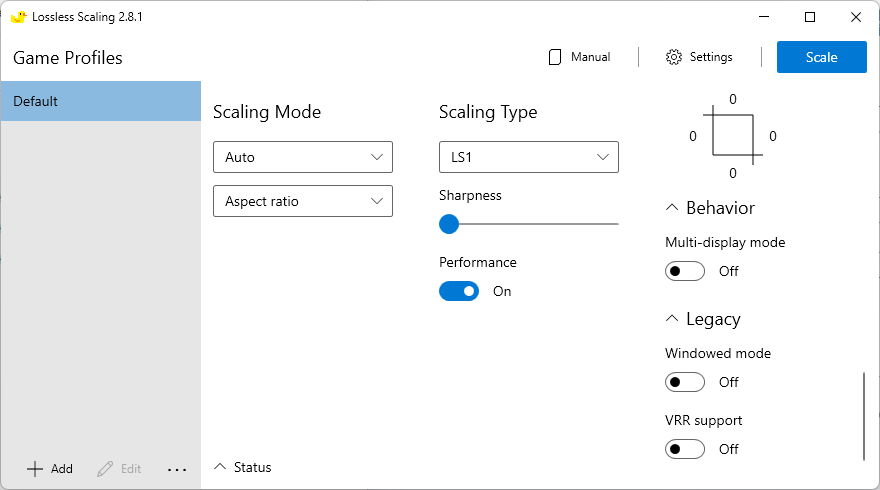Click the Sharpness slider handle
This screenshot has height=490, width=880.
pos(449,224)
